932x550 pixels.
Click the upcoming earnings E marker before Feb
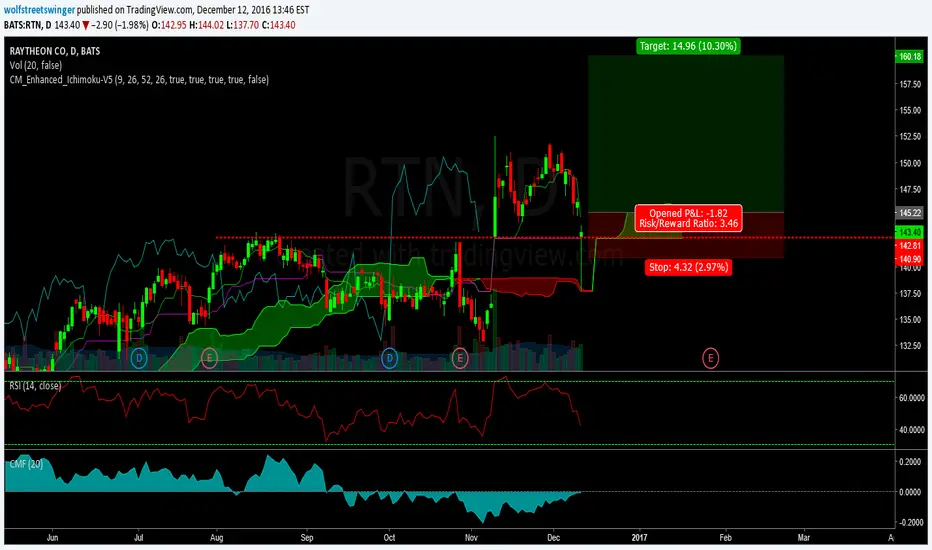click(710, 358)
